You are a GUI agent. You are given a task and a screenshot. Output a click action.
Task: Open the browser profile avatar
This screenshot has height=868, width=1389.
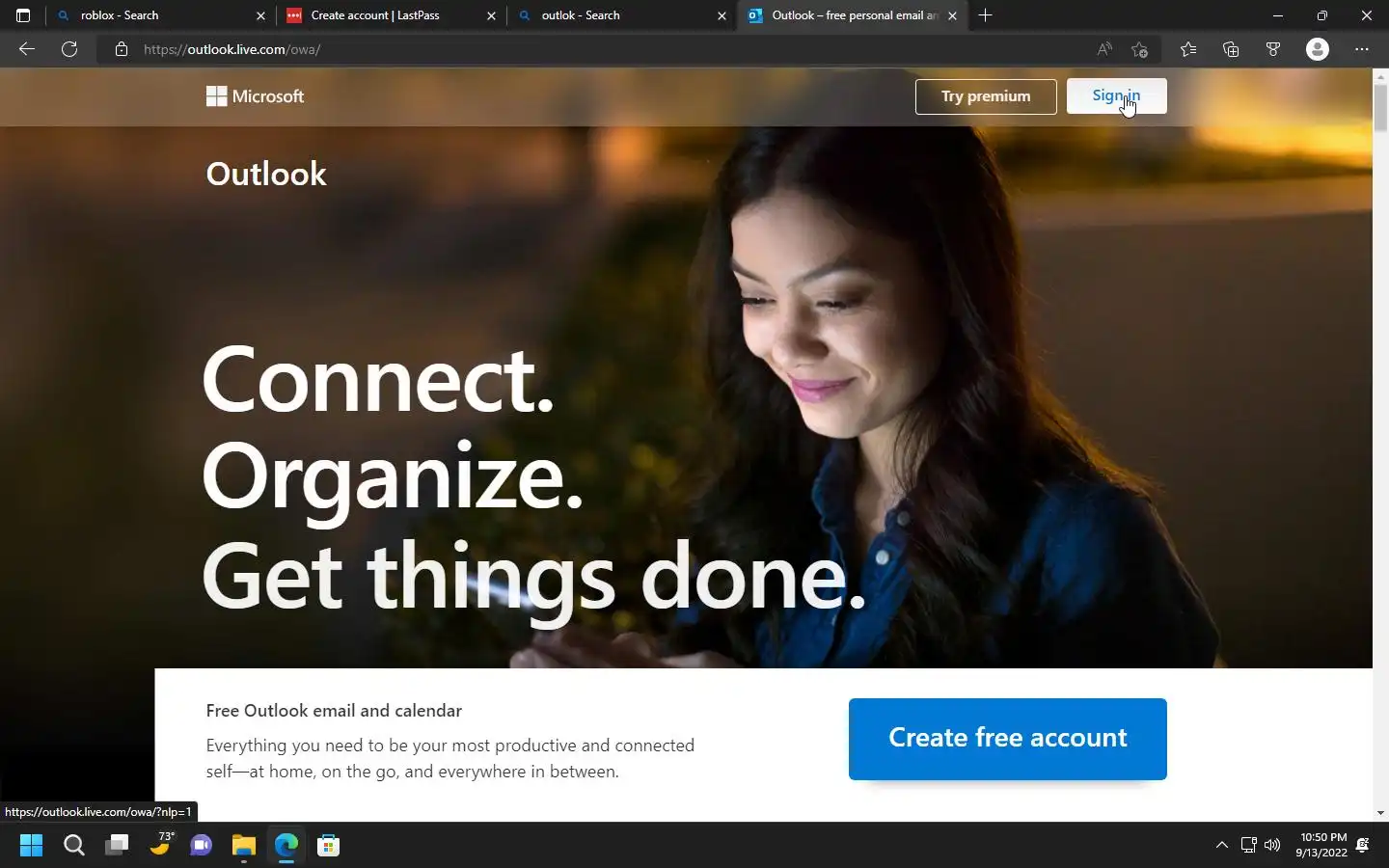click(x=1318, y=49)
